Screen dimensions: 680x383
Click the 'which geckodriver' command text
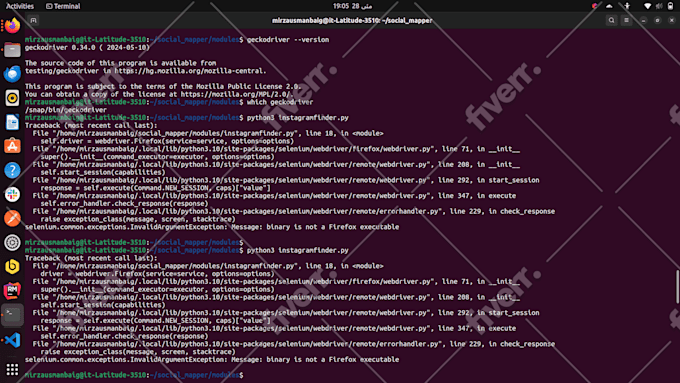click(280, 102)
